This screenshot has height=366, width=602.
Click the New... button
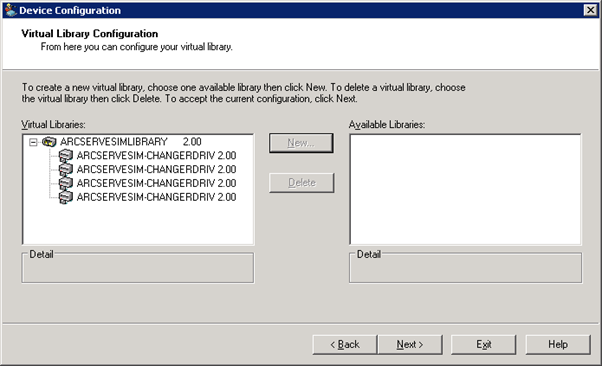[301, 143]
